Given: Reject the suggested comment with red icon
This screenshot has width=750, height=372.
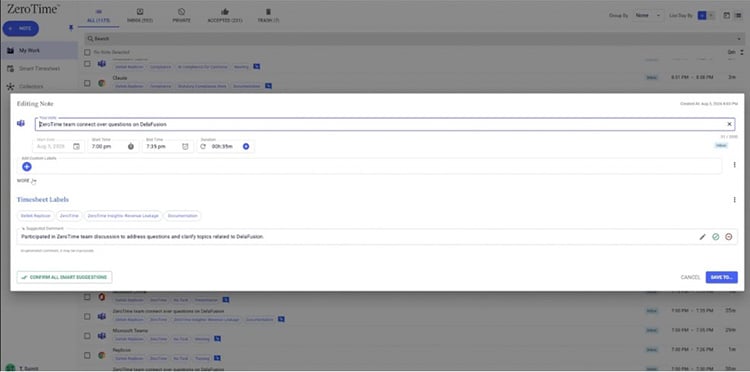Looking at the screenshot, I should coord(728,237).
